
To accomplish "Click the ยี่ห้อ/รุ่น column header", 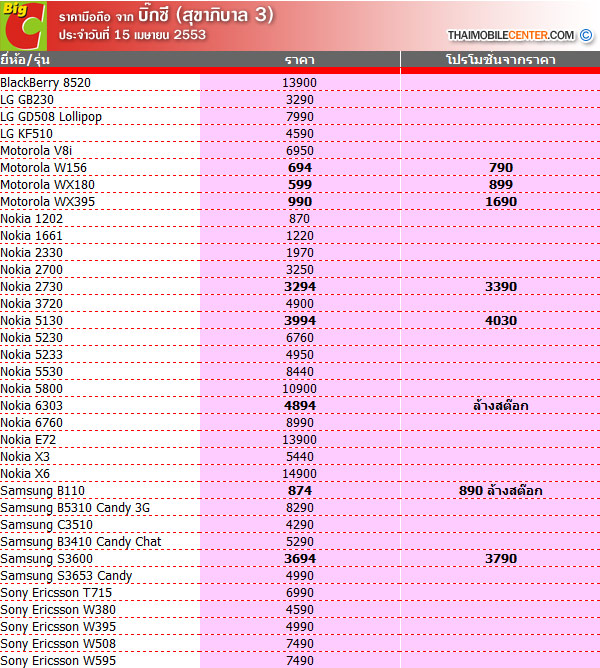I will [x=25, y=59].
